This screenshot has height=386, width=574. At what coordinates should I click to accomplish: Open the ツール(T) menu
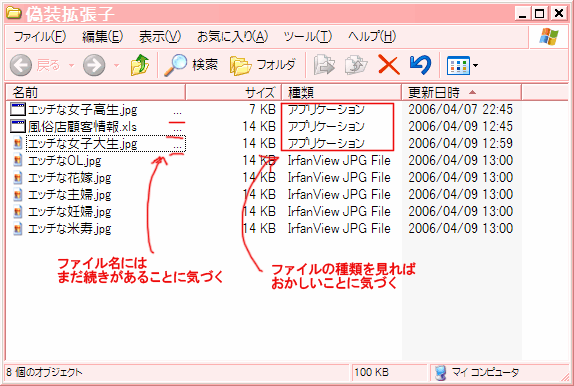click(308, 36)
